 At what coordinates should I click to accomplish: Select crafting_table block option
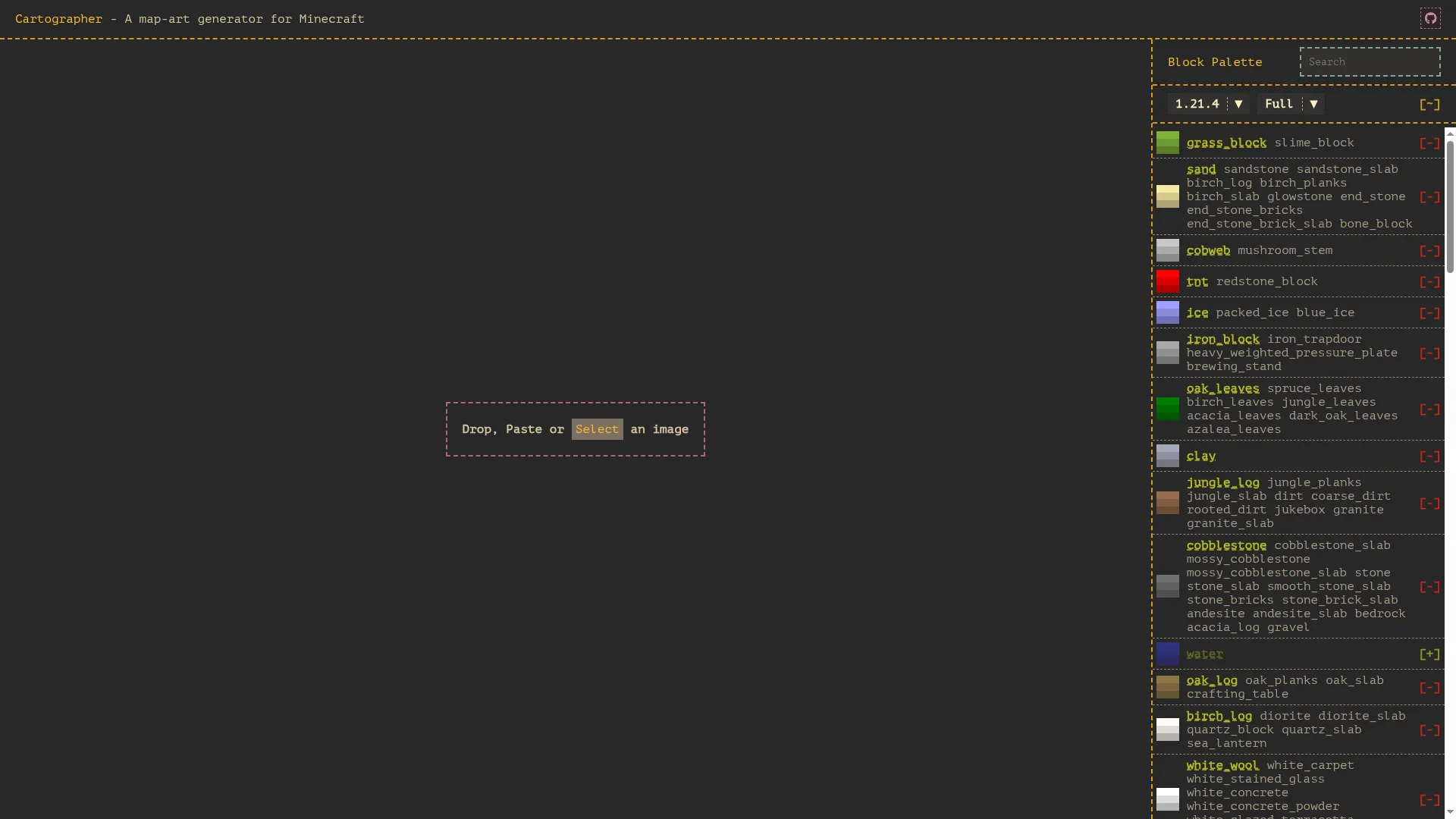click(1238, 694)
